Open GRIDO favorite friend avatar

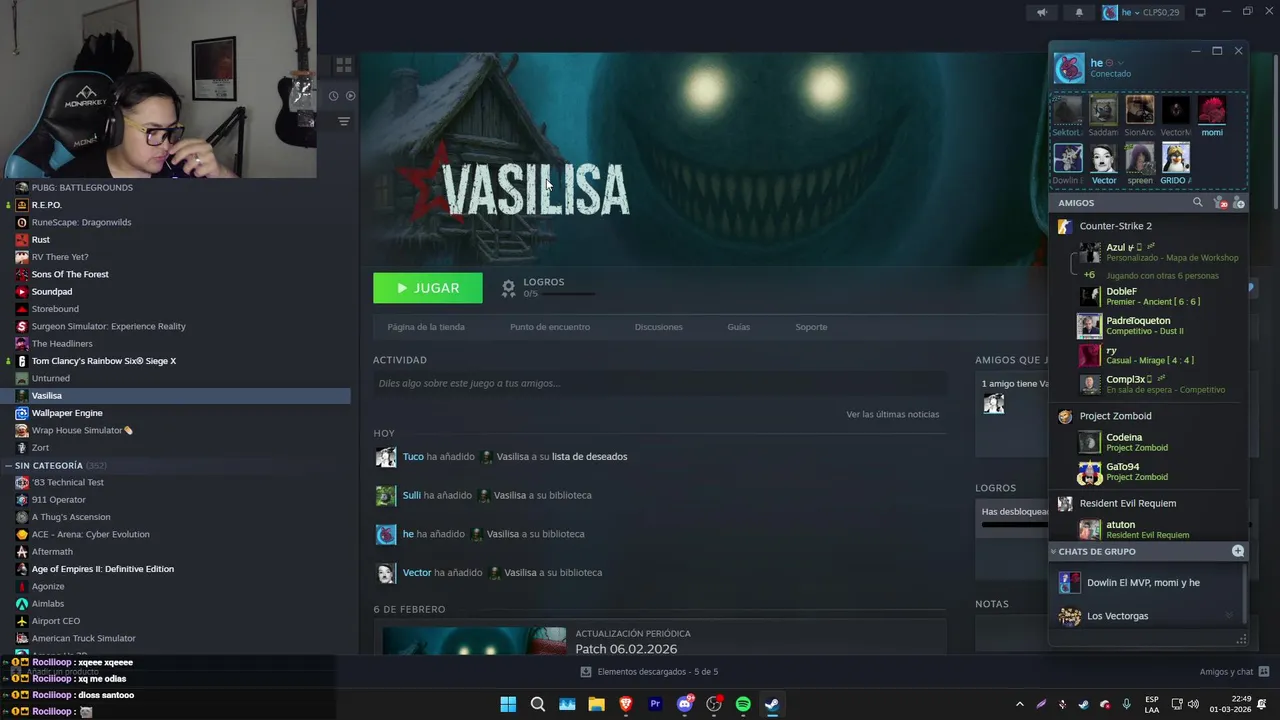(1176, 158)
